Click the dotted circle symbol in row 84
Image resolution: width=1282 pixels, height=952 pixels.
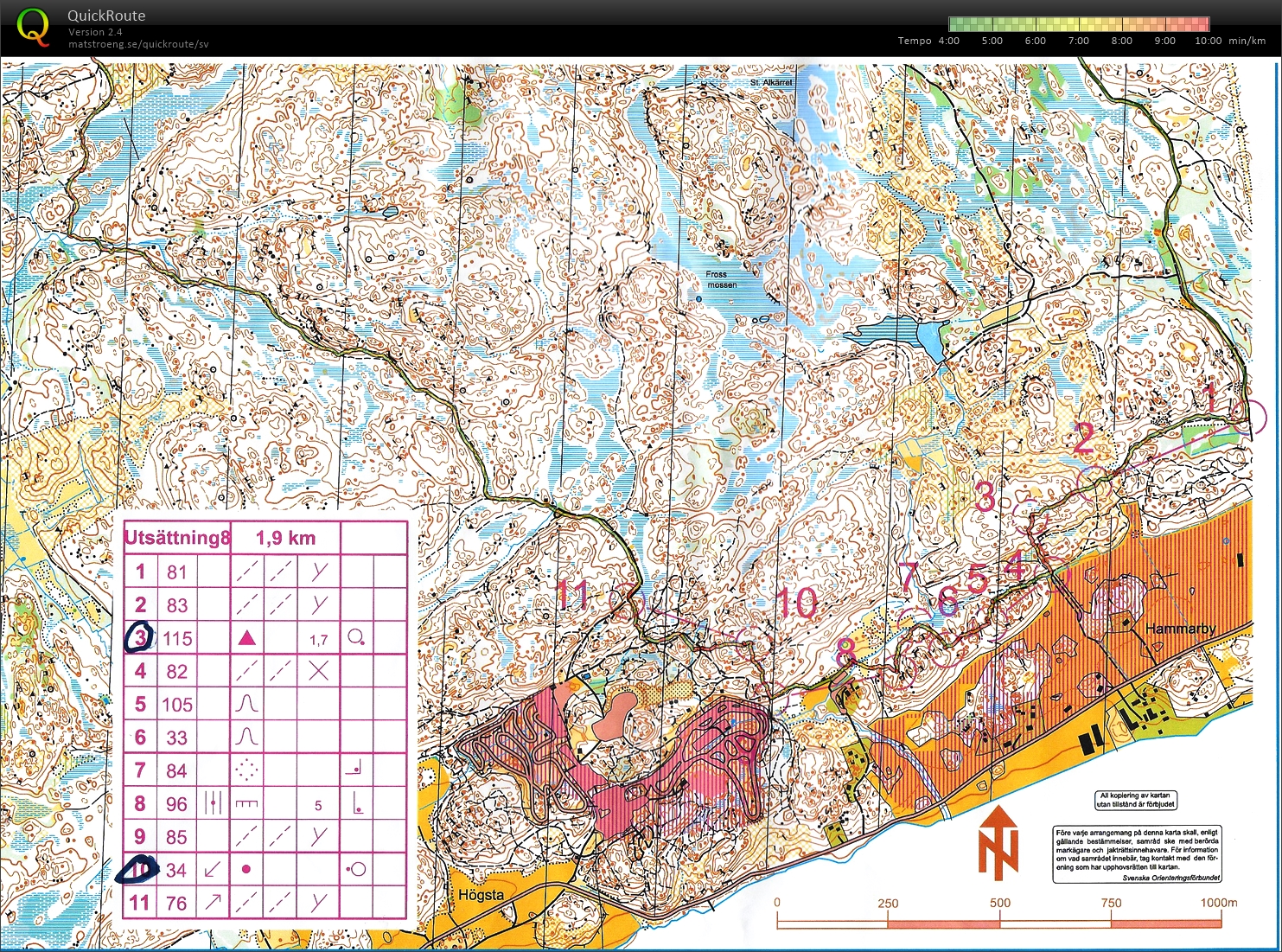[x=246, y=770]
